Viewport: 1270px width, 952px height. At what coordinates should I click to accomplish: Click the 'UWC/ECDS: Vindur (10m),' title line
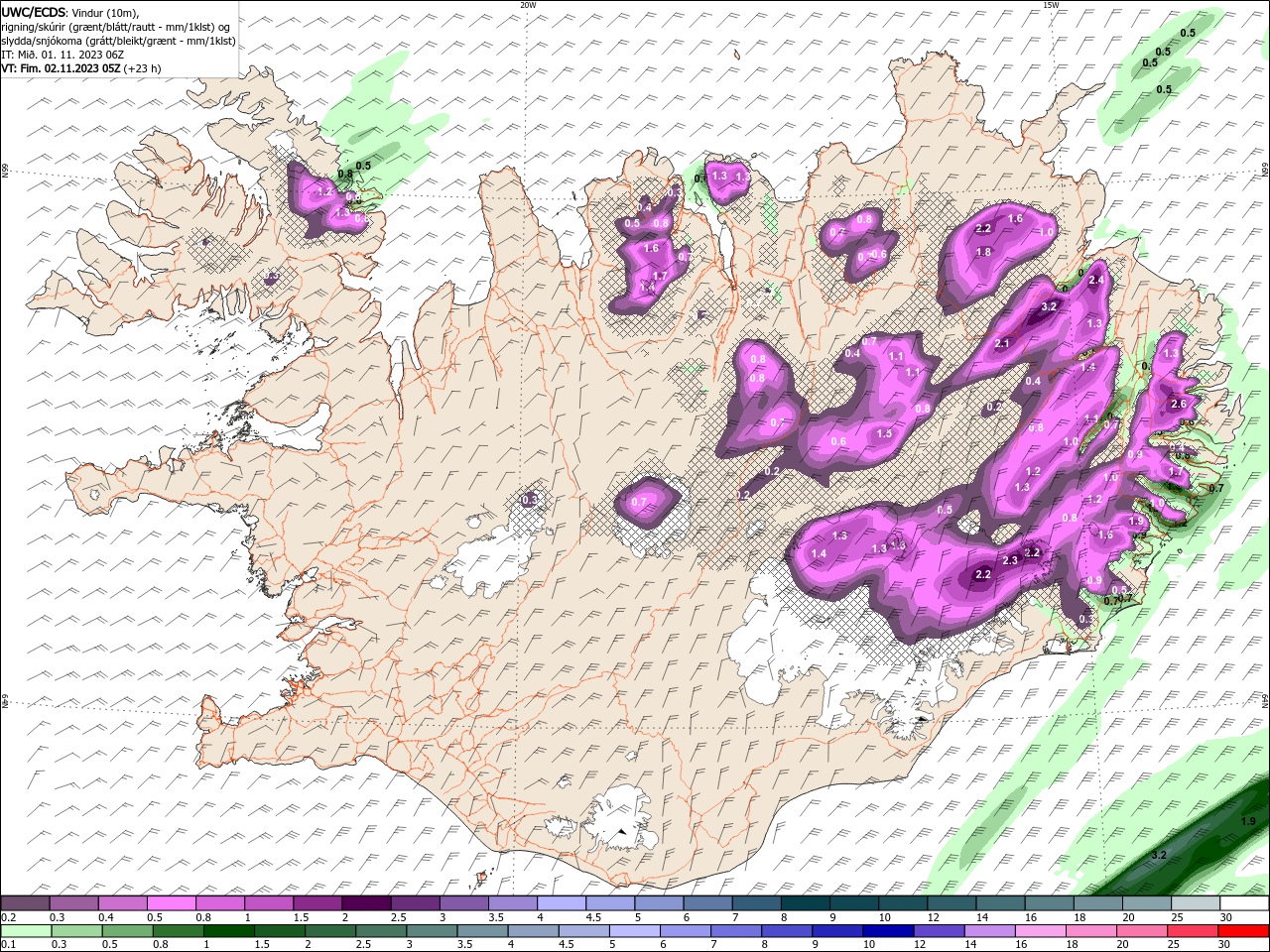tap(69, 12)
